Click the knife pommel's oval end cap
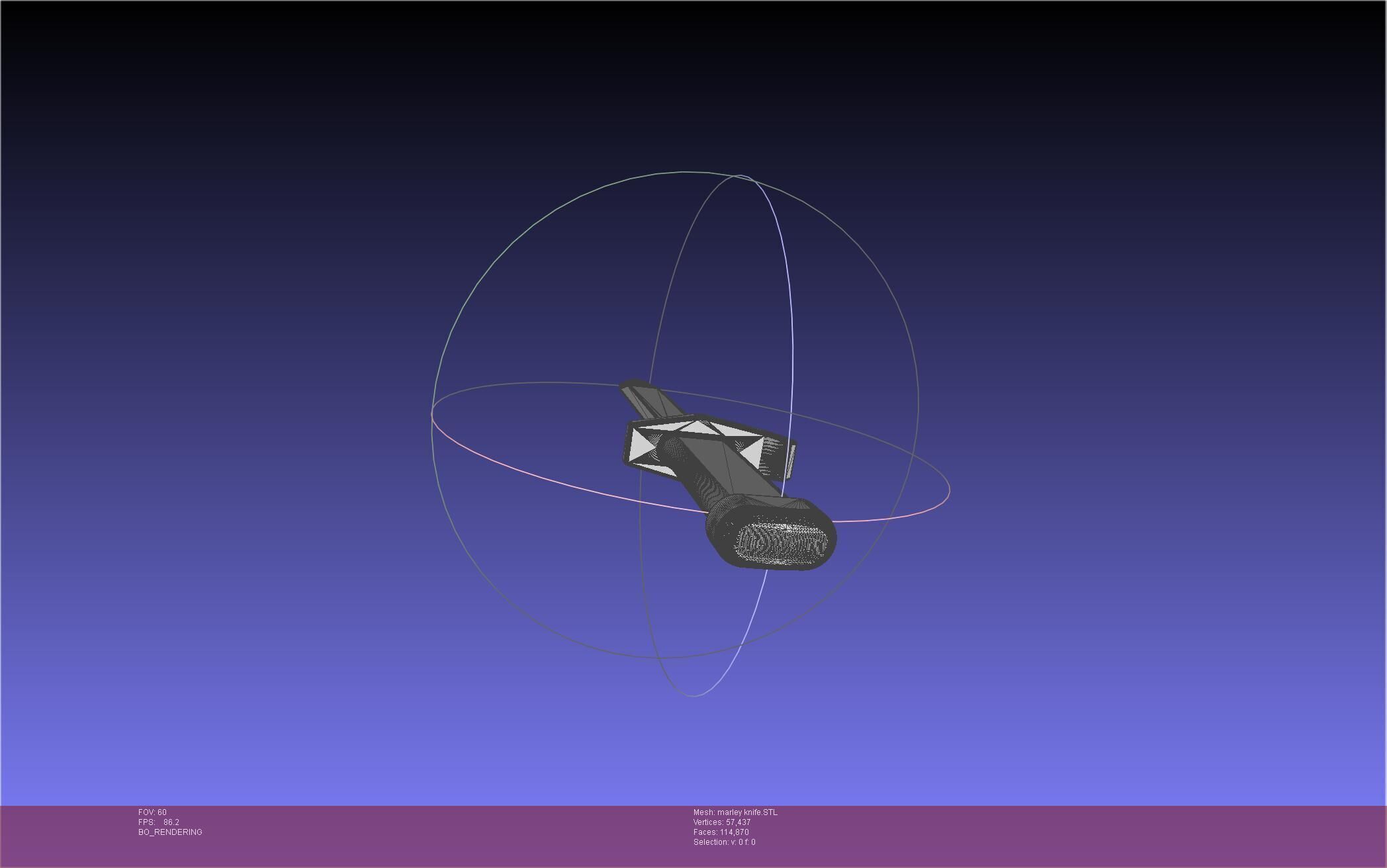Screen dimensions: 1387x868 781,544
